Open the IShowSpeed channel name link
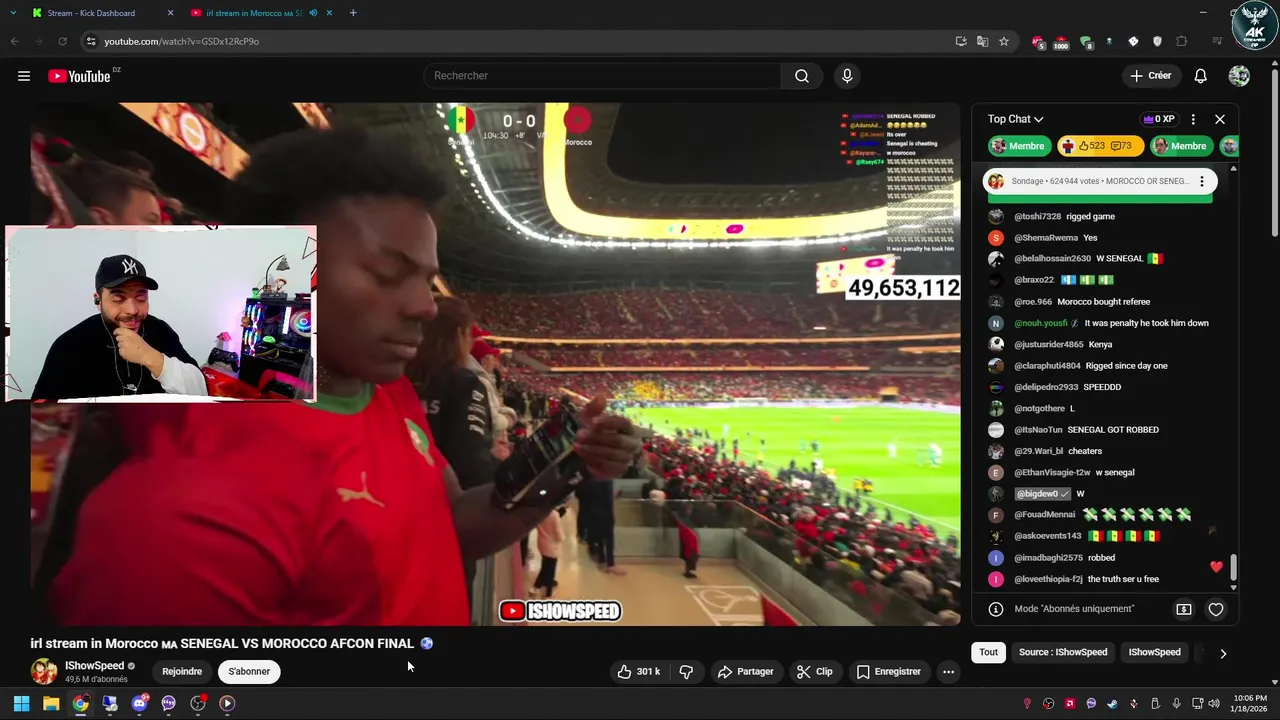The image size is (1280, 720). point(95,666)
